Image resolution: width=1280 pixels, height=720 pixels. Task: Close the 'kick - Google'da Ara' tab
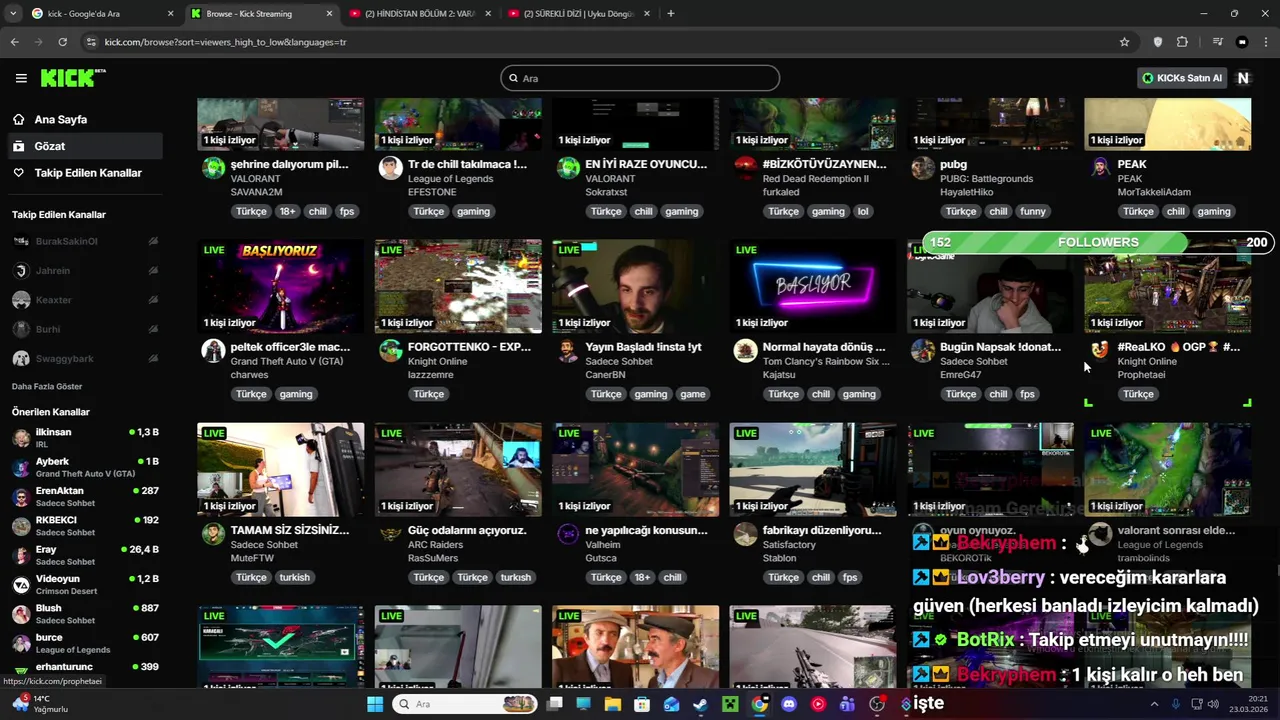pyautogui.click(x=170, y=14)
